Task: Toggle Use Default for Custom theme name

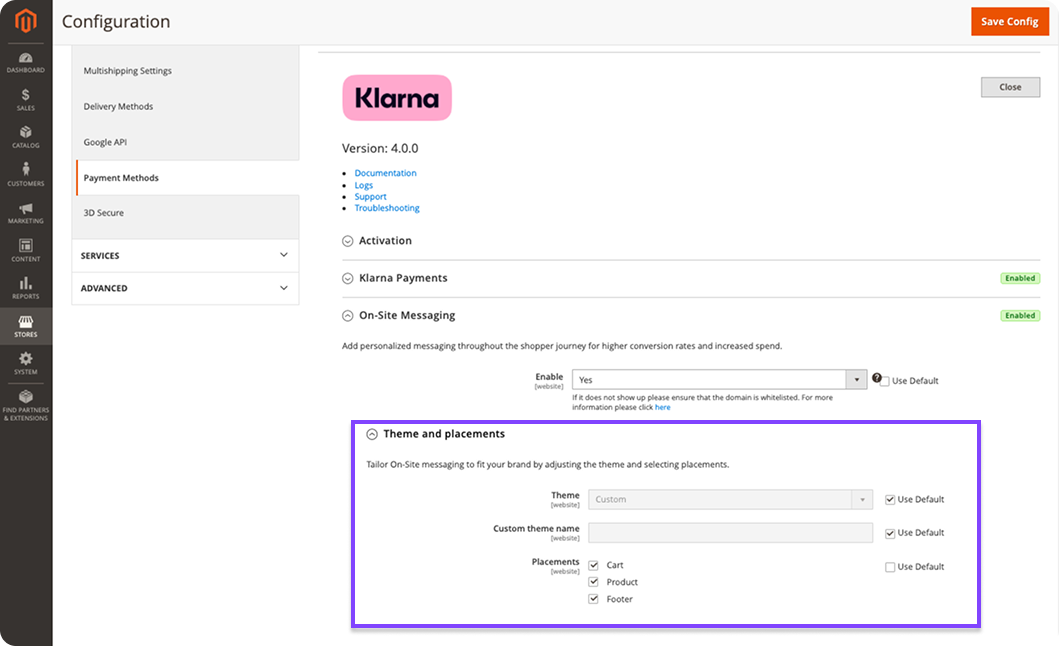Action: coord(890,533)
